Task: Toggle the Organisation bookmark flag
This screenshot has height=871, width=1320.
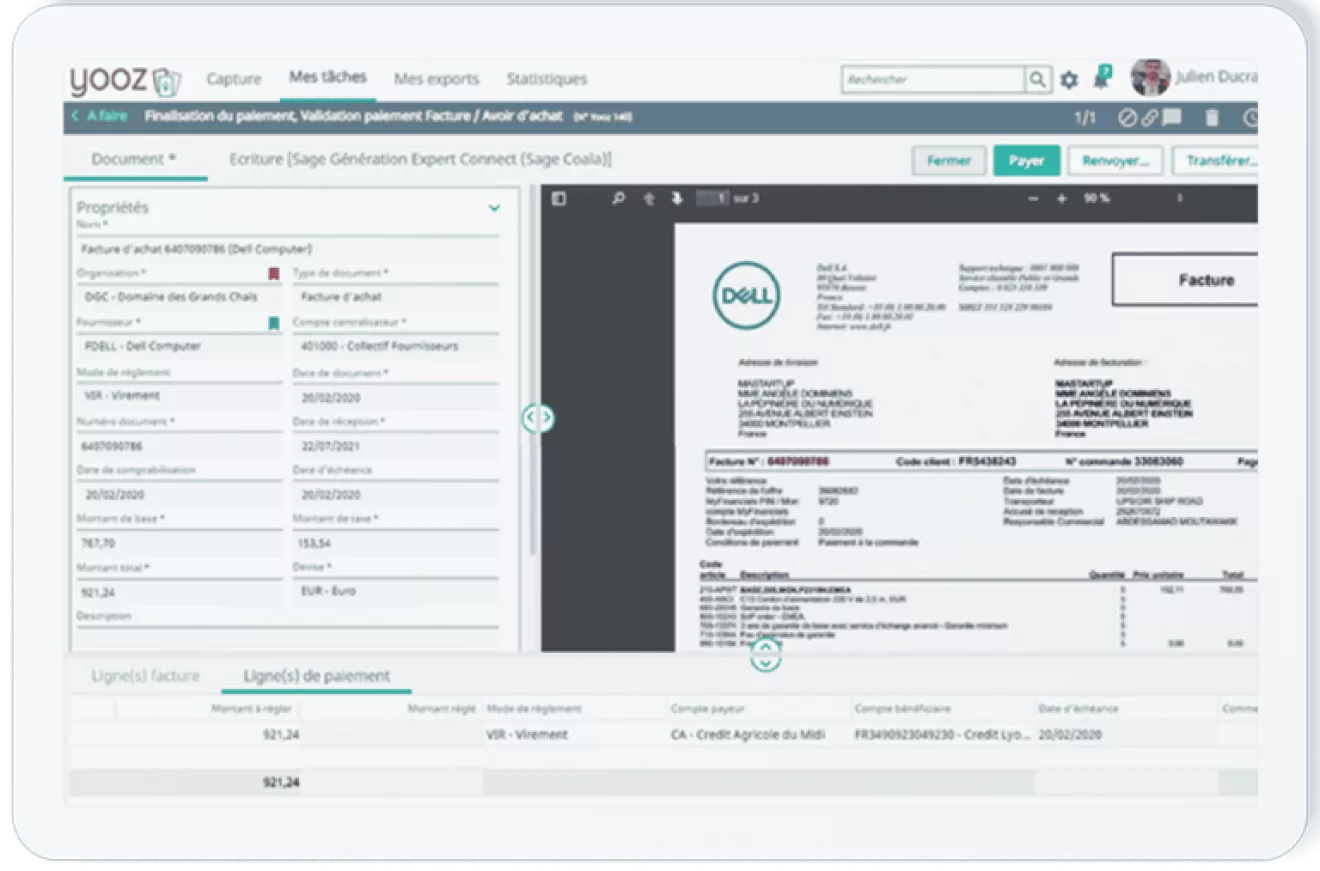Action: coord(273,273)
